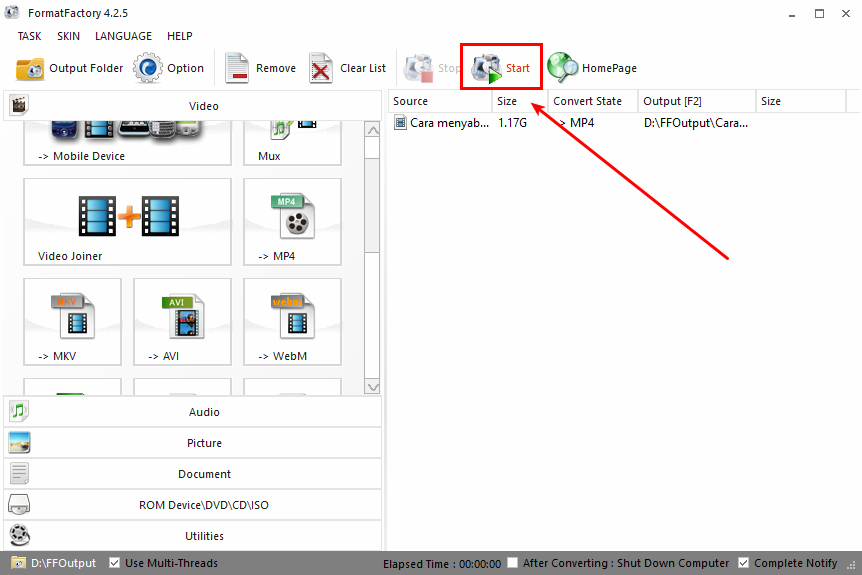Start the conversion with Start button
862x575 pixels.
501,68
